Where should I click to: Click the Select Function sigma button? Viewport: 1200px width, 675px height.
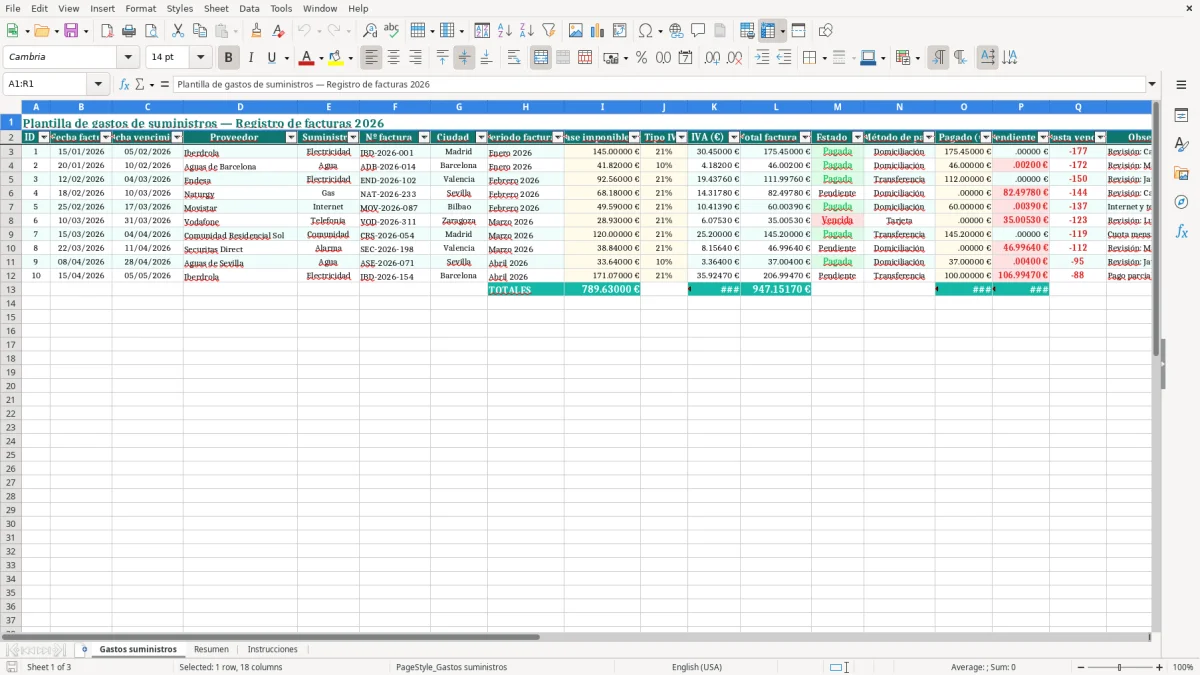[x=140, y=85]
